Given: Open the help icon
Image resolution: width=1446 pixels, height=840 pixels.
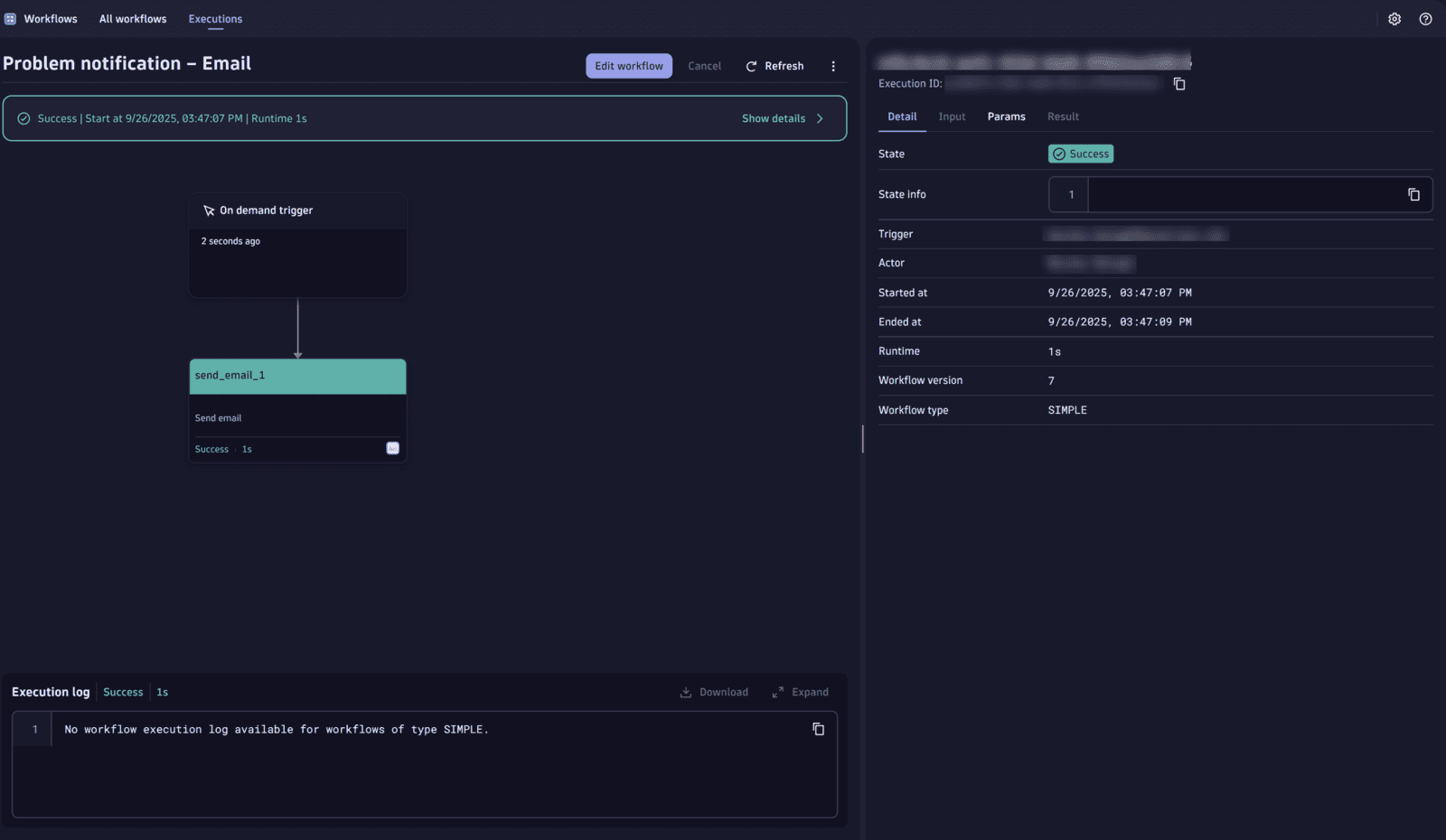Looking at the screenshot, I should click(x=1425, y=18).
